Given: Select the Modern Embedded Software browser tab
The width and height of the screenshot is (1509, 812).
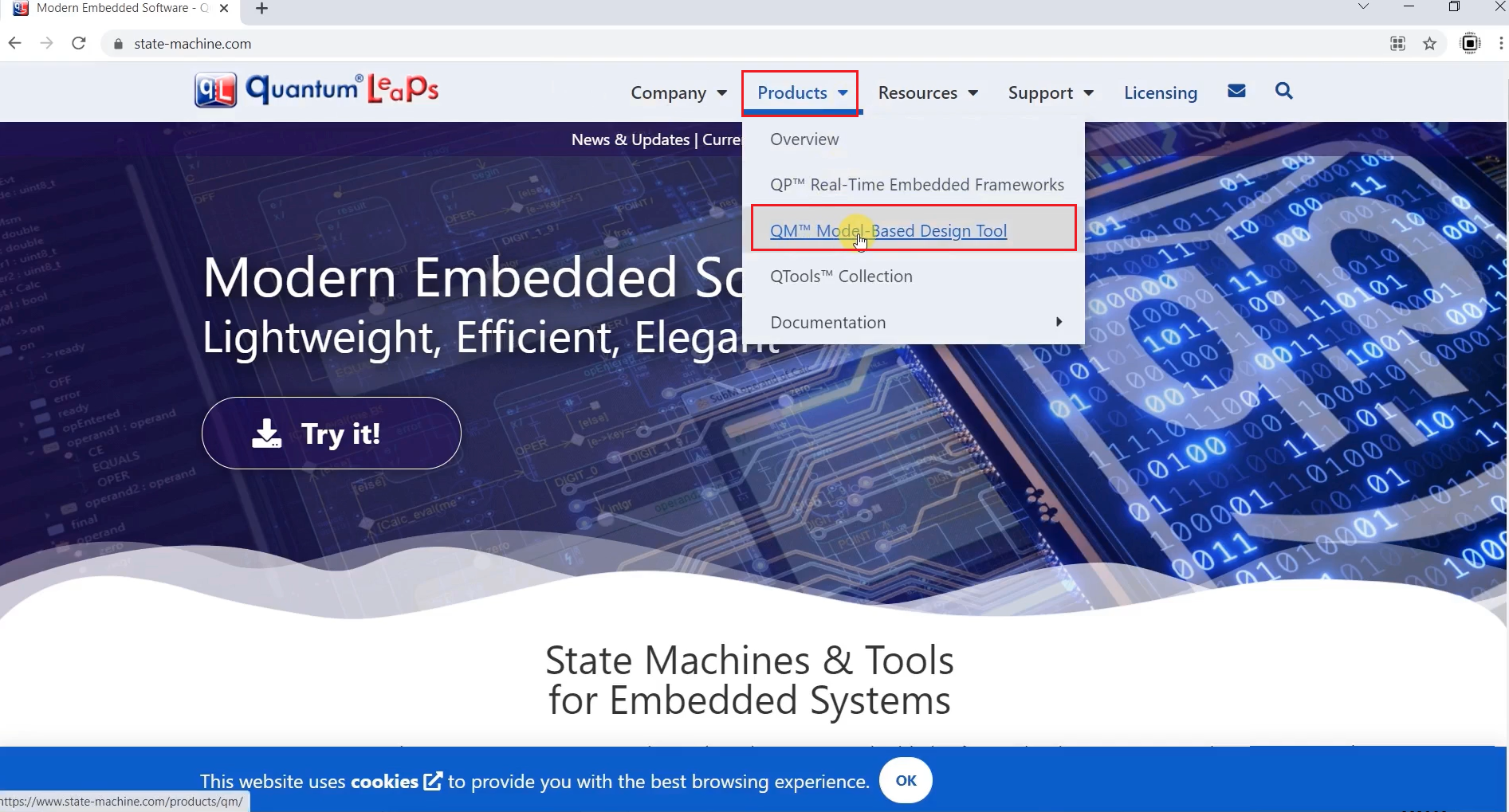Looking at the screenshot, I should (x=120, y=9).
